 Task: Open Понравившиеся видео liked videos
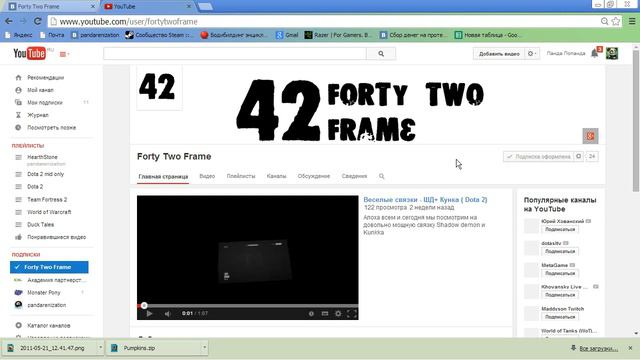pos(56,237)
